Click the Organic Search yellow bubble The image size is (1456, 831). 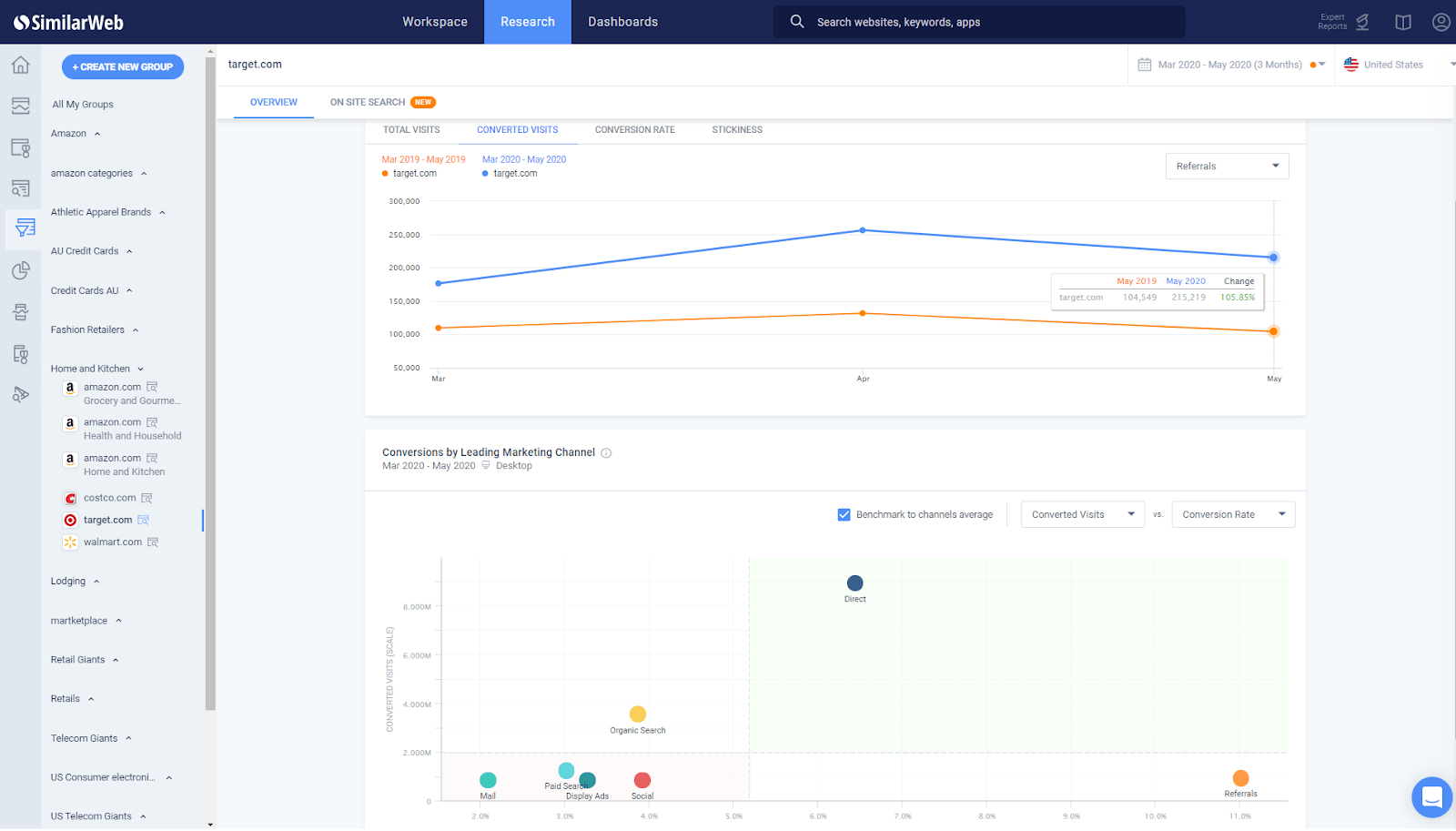638,714
